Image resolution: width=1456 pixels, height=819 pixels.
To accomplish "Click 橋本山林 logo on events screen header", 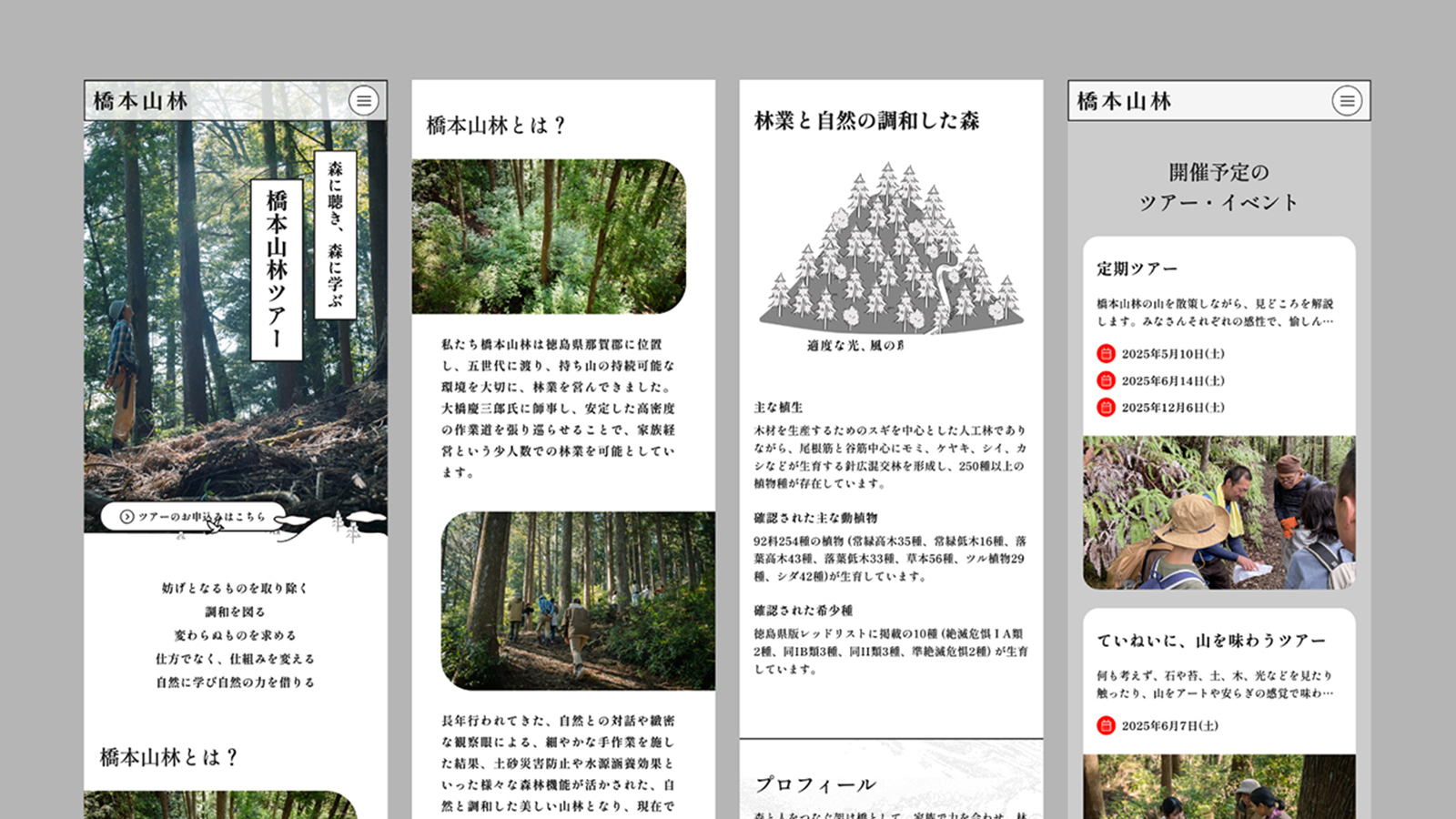I will (x=1124, y=101).
